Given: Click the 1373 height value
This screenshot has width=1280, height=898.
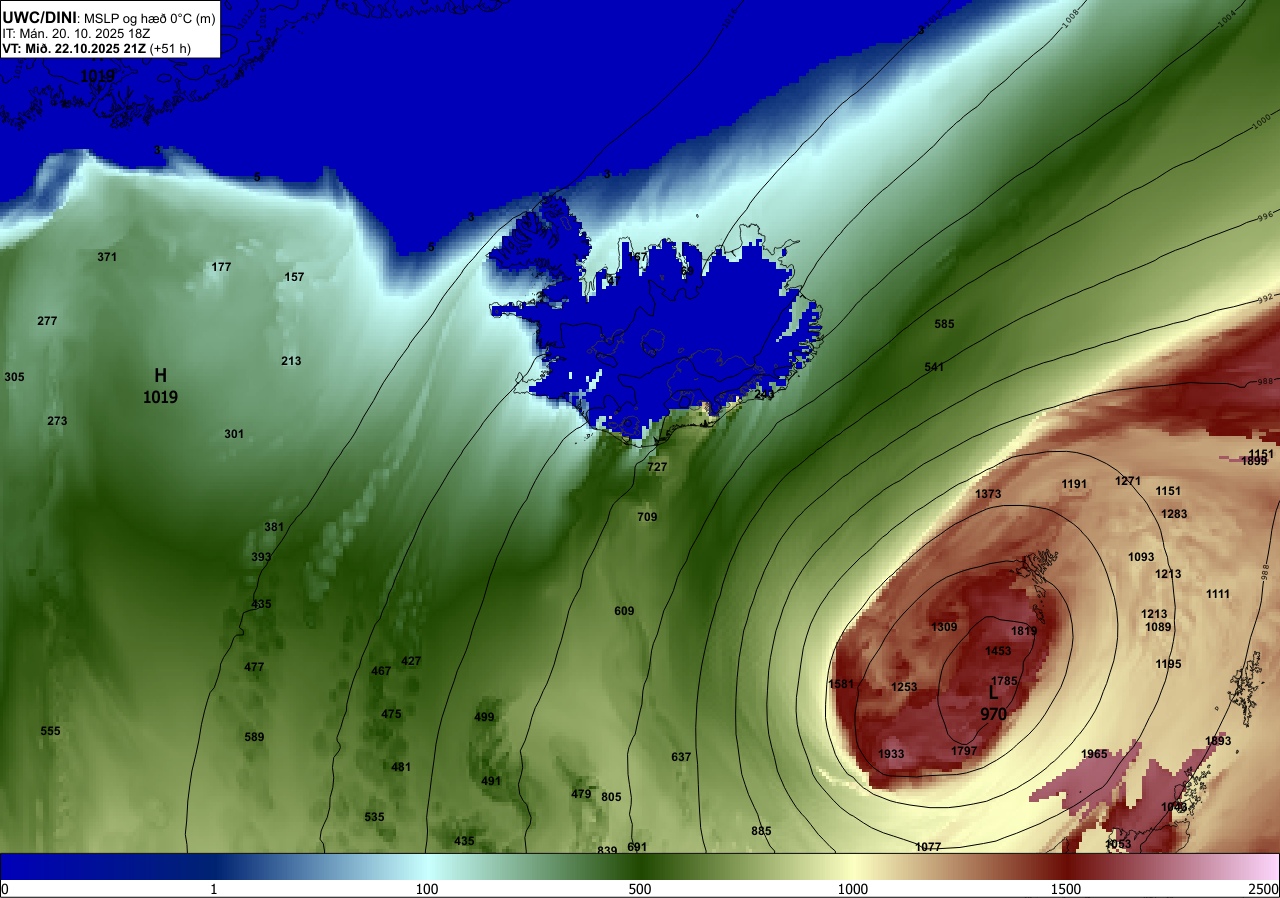Looking at the screenshot, I should [x=987, y=494].
